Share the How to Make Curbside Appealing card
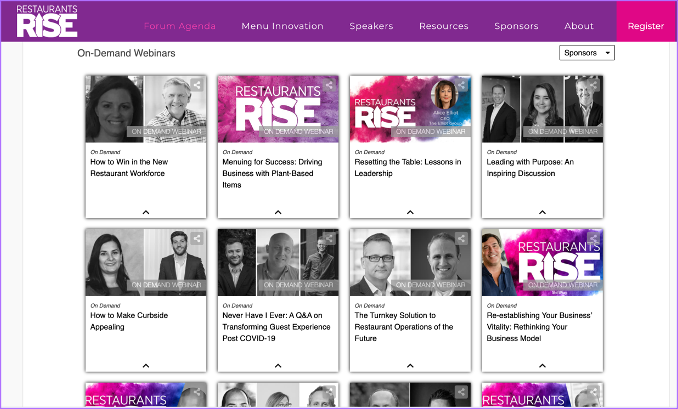This screenshot has height=409, width=678. point(197,238)
